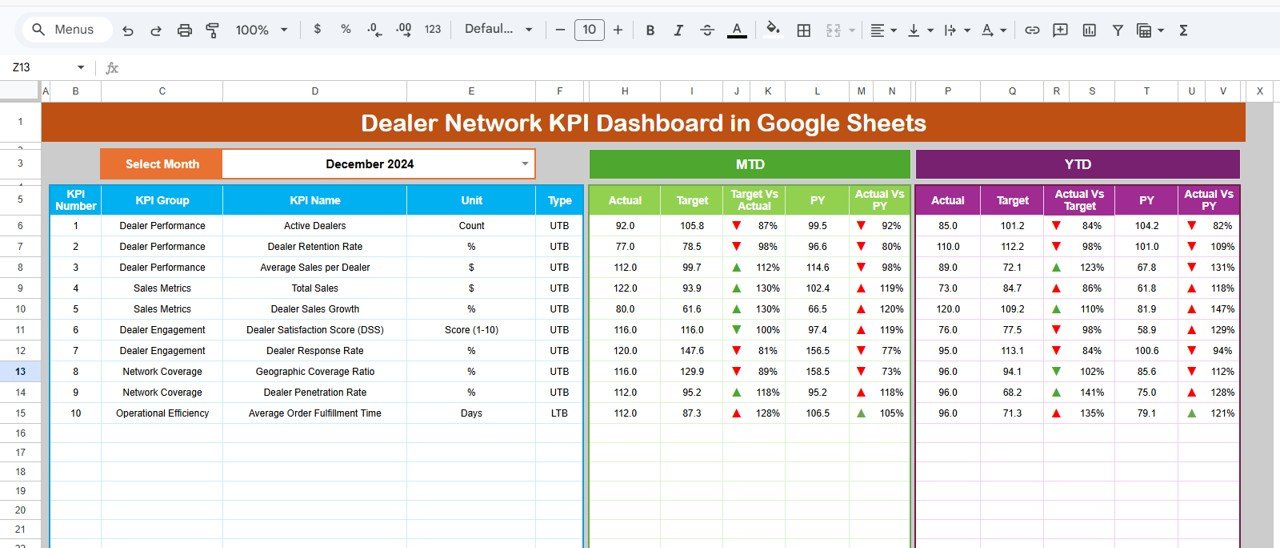The height and width of the screenshot is (548, 1280).
Task: Select the Paint format tool
Action: click(x=212, y=30)
